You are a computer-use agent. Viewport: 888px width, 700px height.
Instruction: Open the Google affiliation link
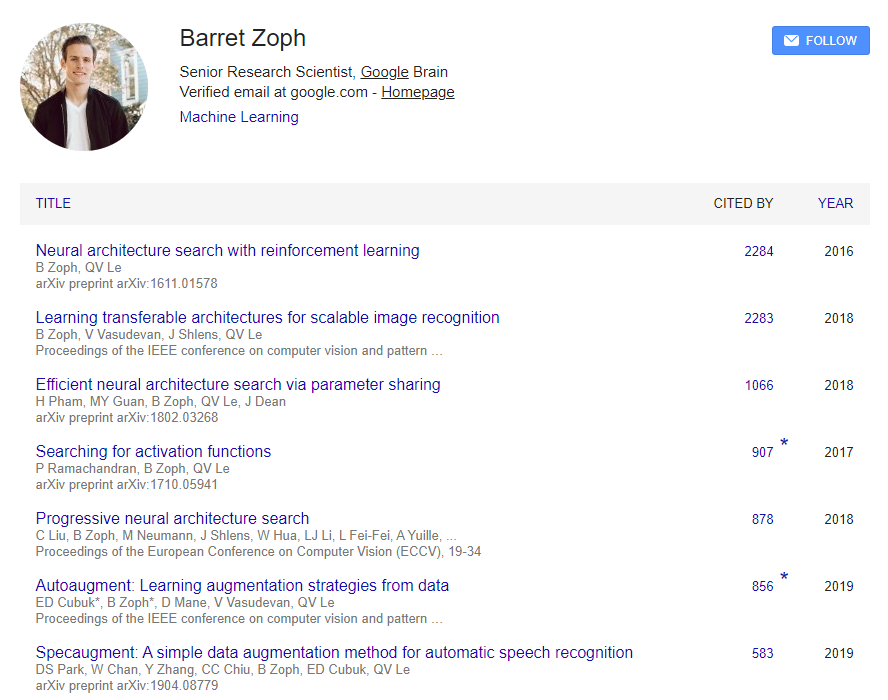[385, 72]
